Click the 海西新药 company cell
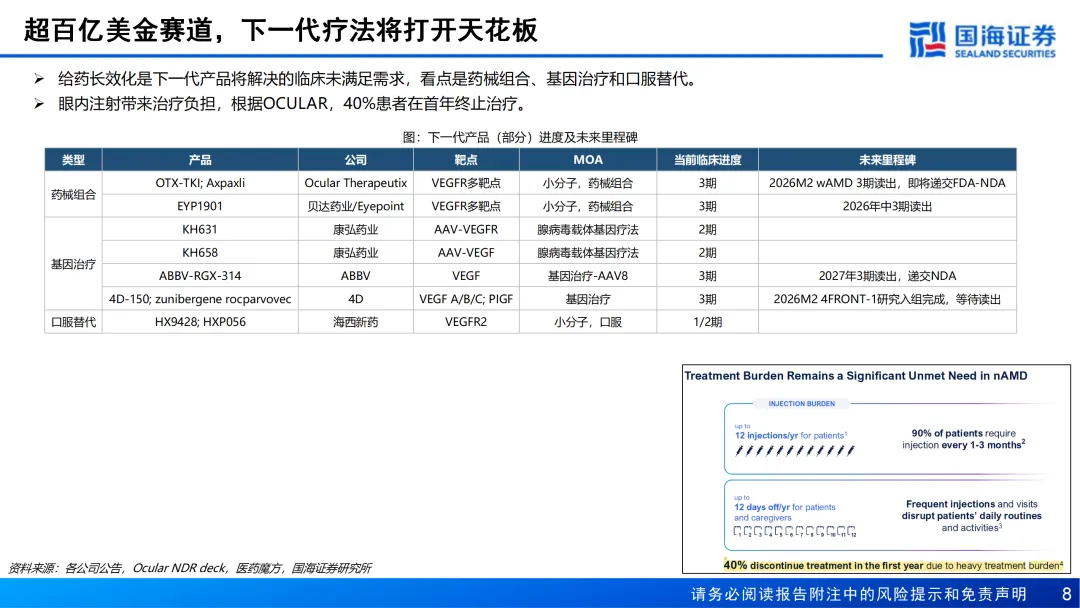The height and width of the screenshot is (608, 1080). 356,322
